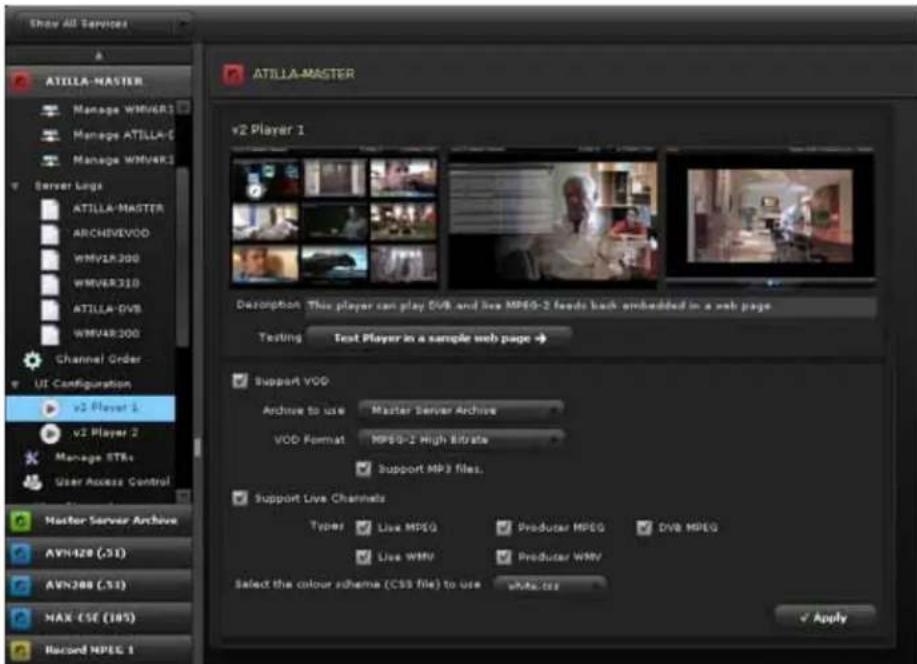The height and width of the screenshot is (664, 917).
Task: Click the v2 Player 2 play icon
Action: pos(50,434)
